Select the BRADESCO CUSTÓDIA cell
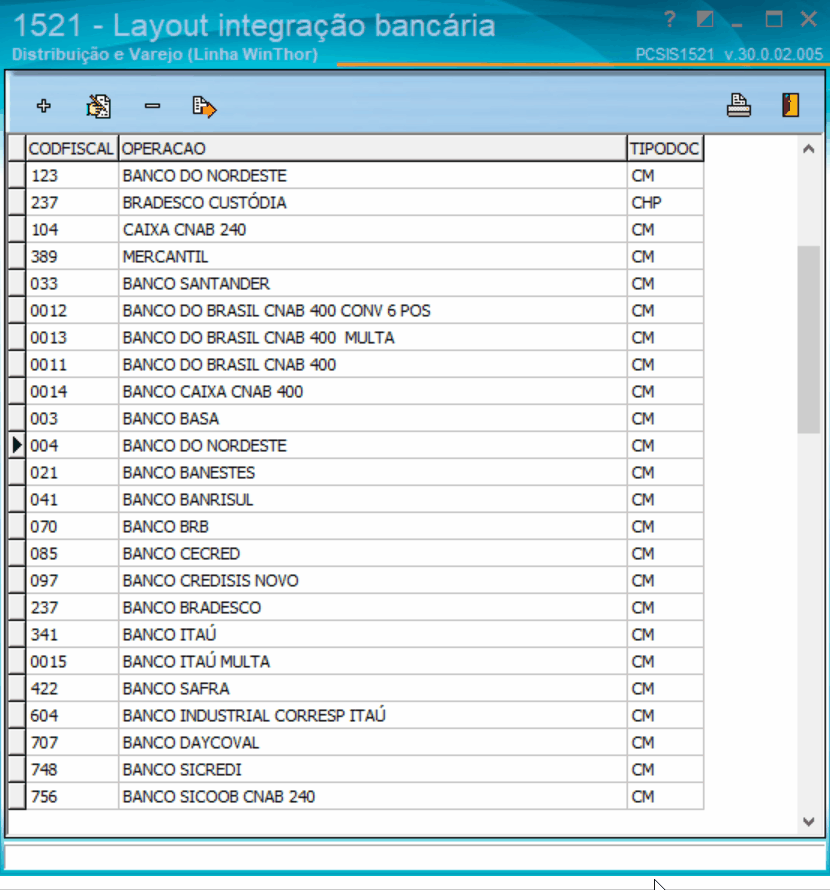Viewport: 830px width, 890px height. pos(372,203)
